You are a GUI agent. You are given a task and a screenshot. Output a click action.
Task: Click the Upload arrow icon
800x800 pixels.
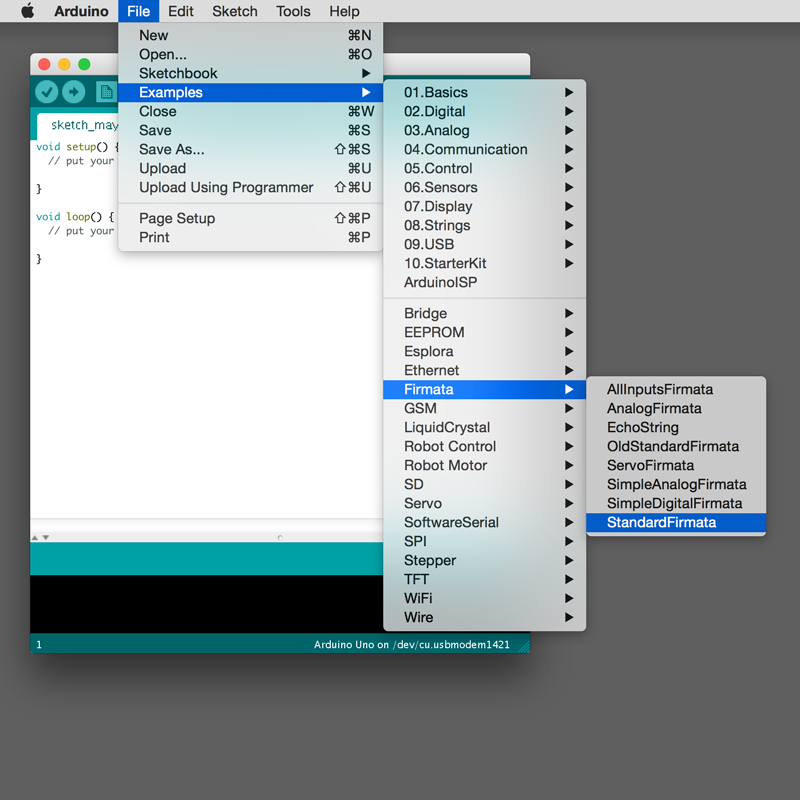pyautogui.click(x=75, y=92)
